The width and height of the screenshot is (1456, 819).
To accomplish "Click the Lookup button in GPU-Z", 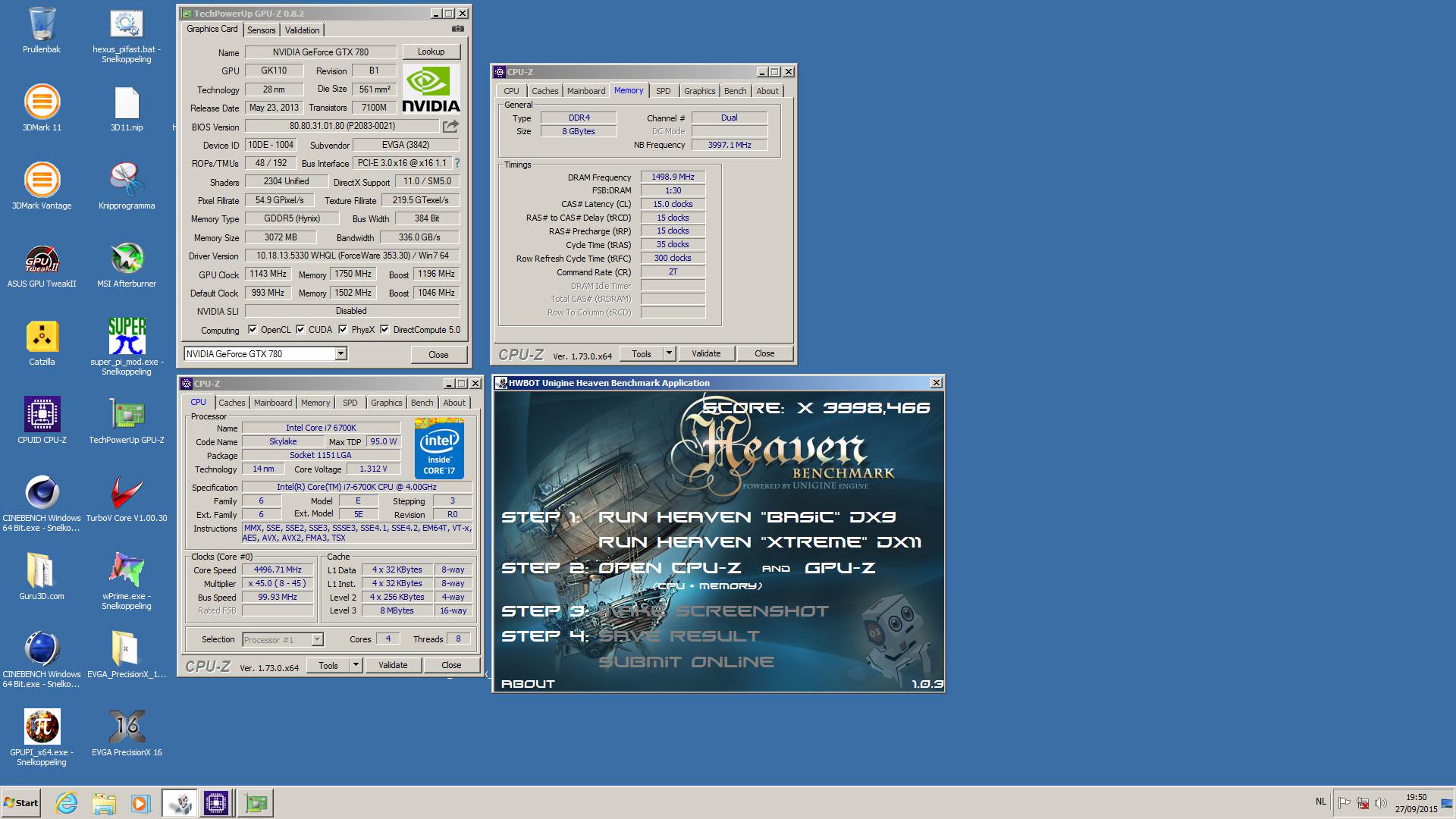I will (431, 52).
